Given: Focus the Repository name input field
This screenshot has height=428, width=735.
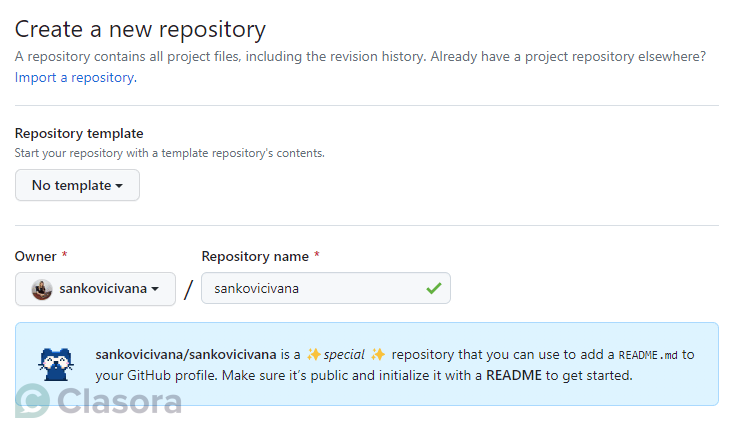Looking at the screenshot, I should point(312,289).
